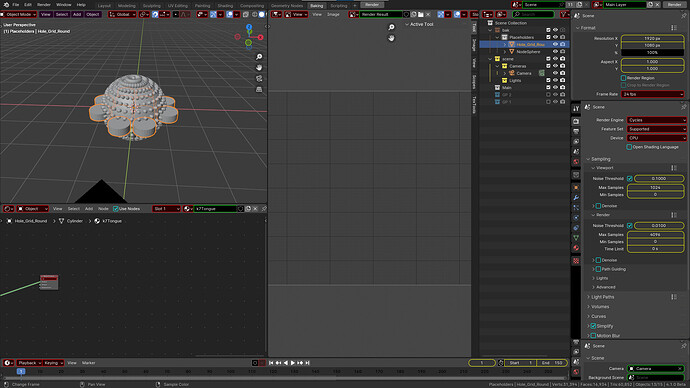690x388 pixels.
Task: Click the Add menu in 3D viewport header
Action: 77,15
